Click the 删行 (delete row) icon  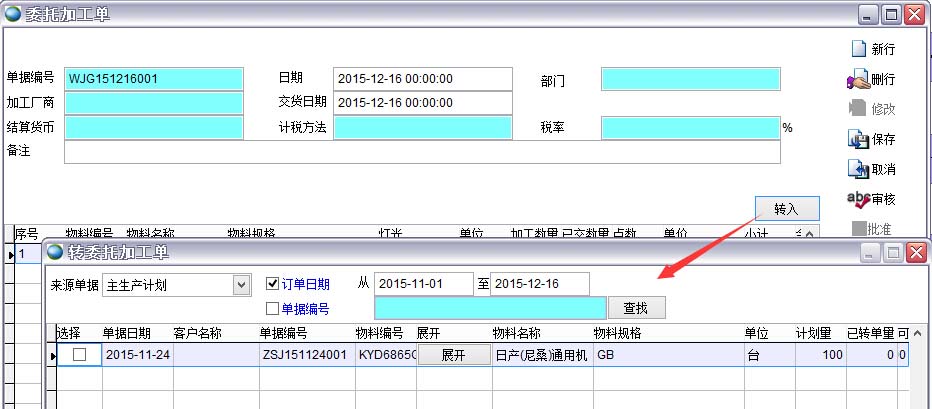pos(857,79)
